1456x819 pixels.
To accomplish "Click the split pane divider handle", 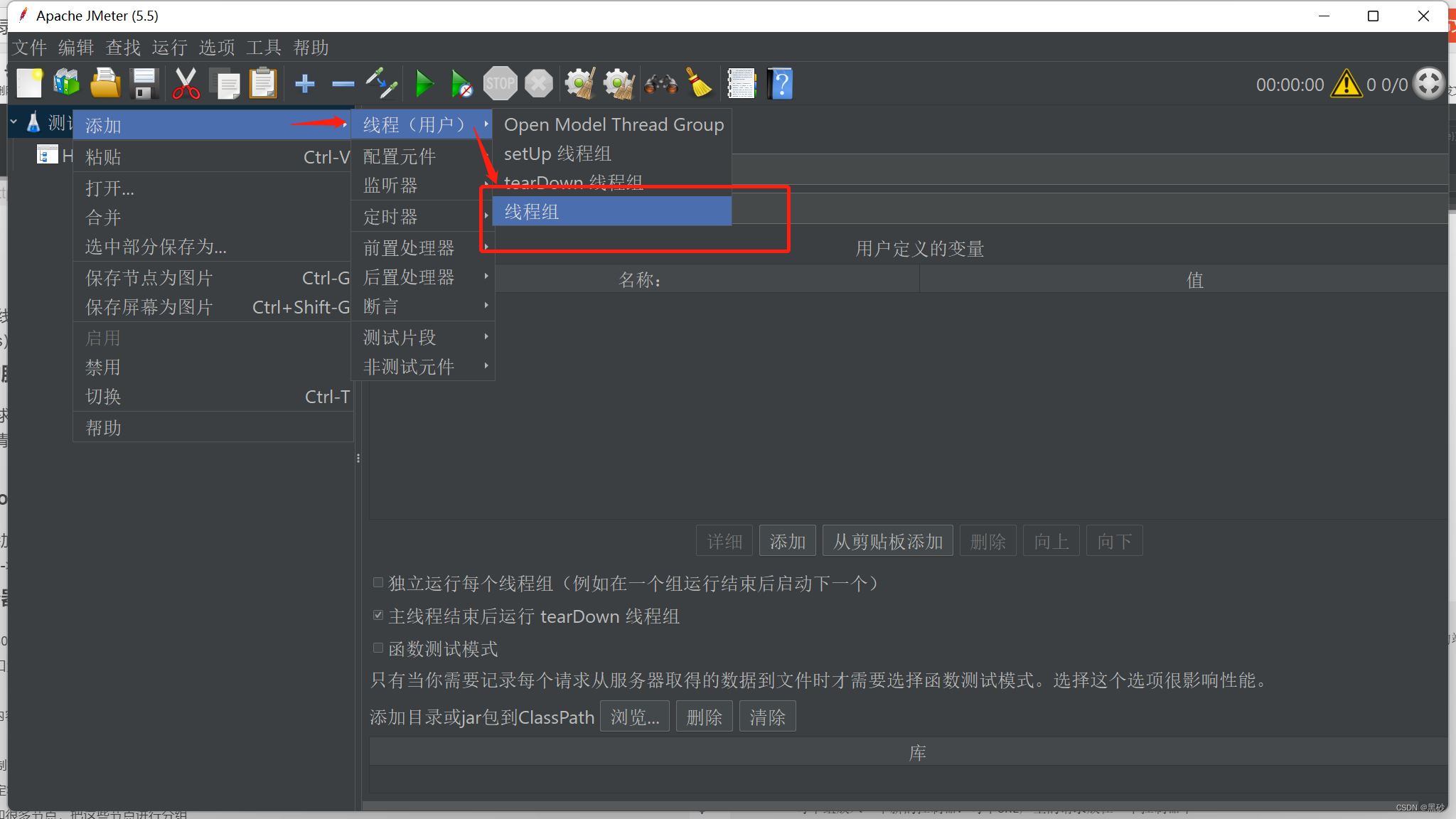I will 358,459.
